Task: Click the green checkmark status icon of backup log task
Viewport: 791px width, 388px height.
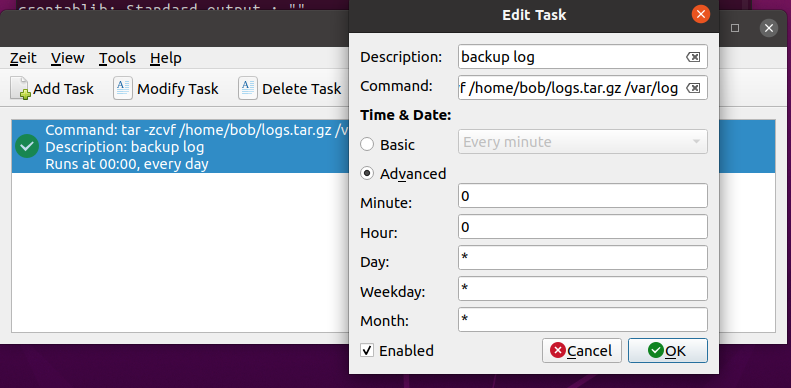Action: [x=27, y=146]
